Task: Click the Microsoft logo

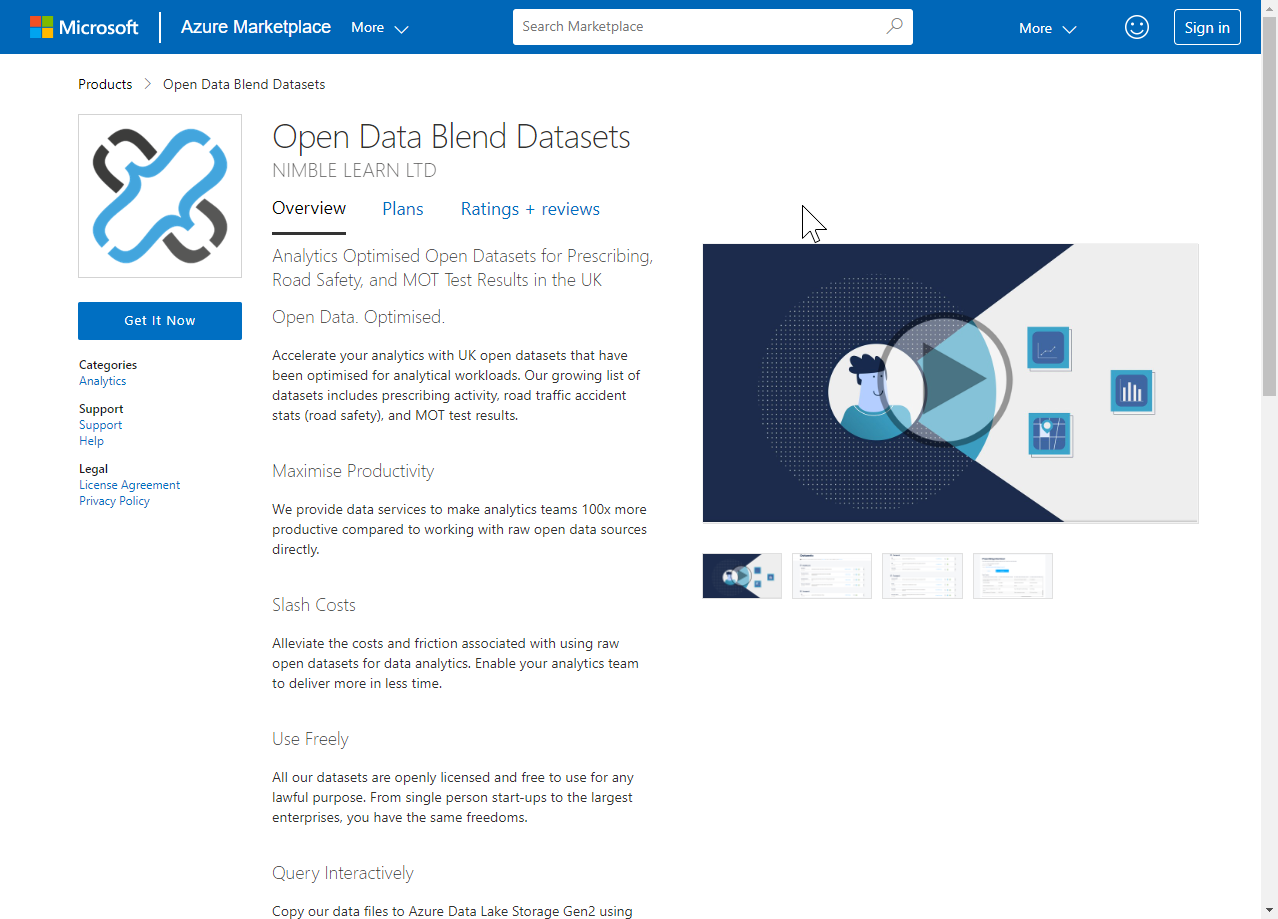Action: (x=84, y=27)
